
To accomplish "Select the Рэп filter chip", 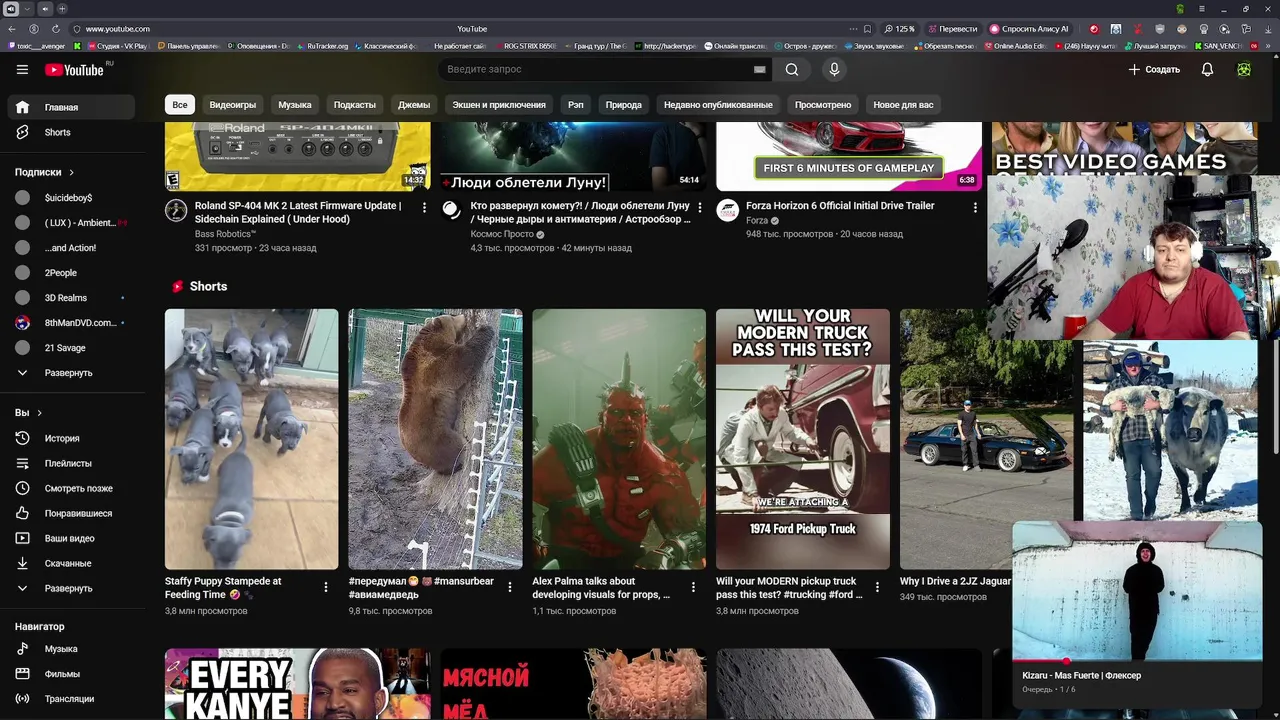I will click(x=576, y=105).
